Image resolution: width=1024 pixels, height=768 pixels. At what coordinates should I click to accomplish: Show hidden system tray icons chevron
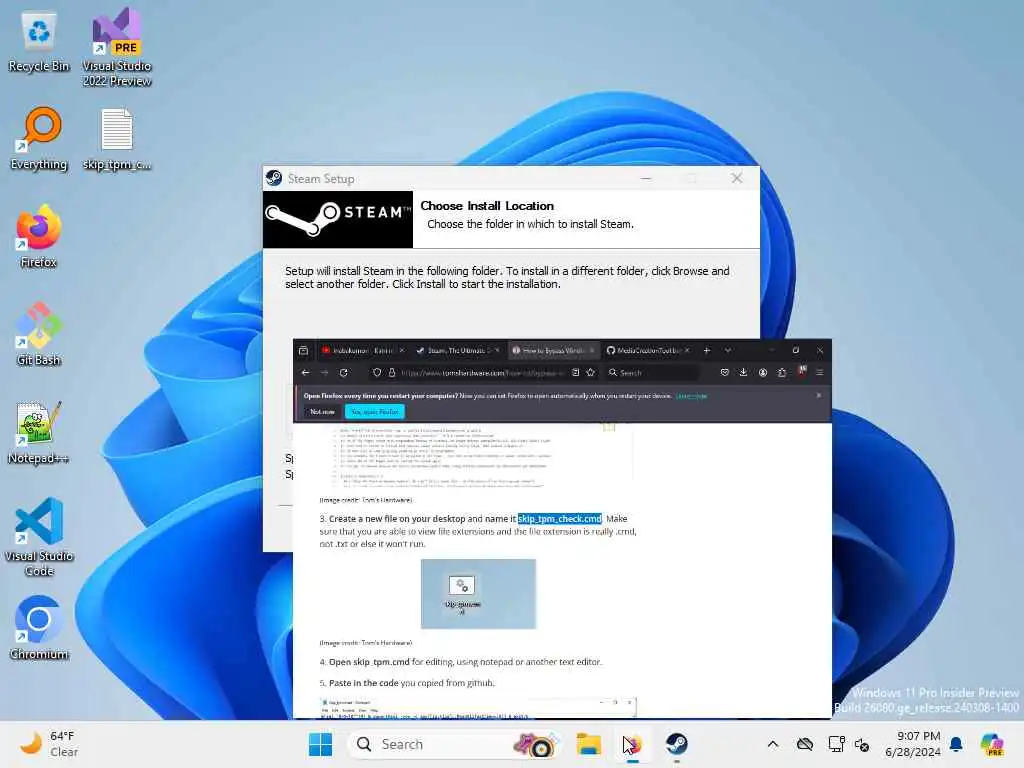[x=773, y=744]
